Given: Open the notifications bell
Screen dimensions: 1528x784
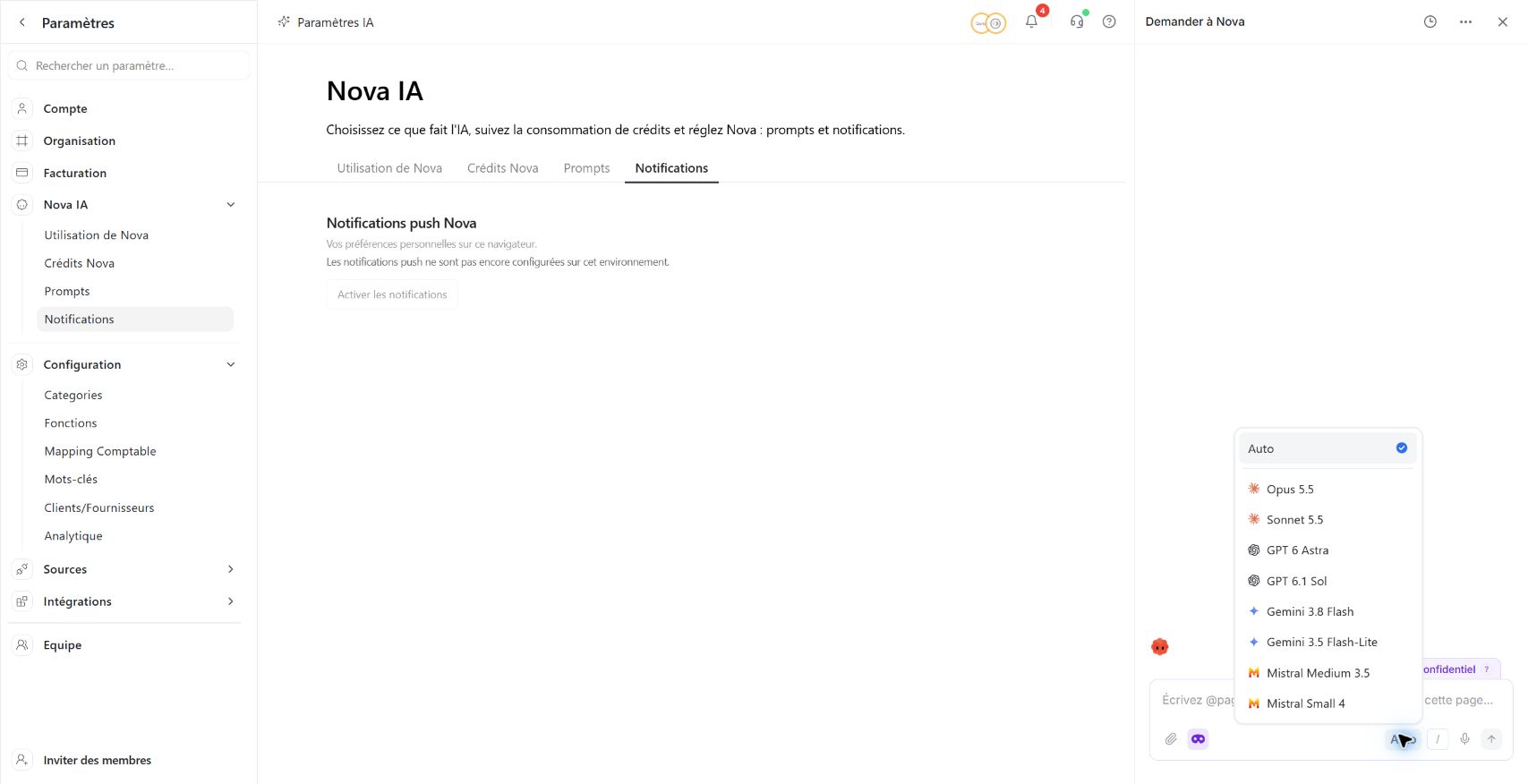Looking at the screenshot, I should click(x=1031, y=21).
